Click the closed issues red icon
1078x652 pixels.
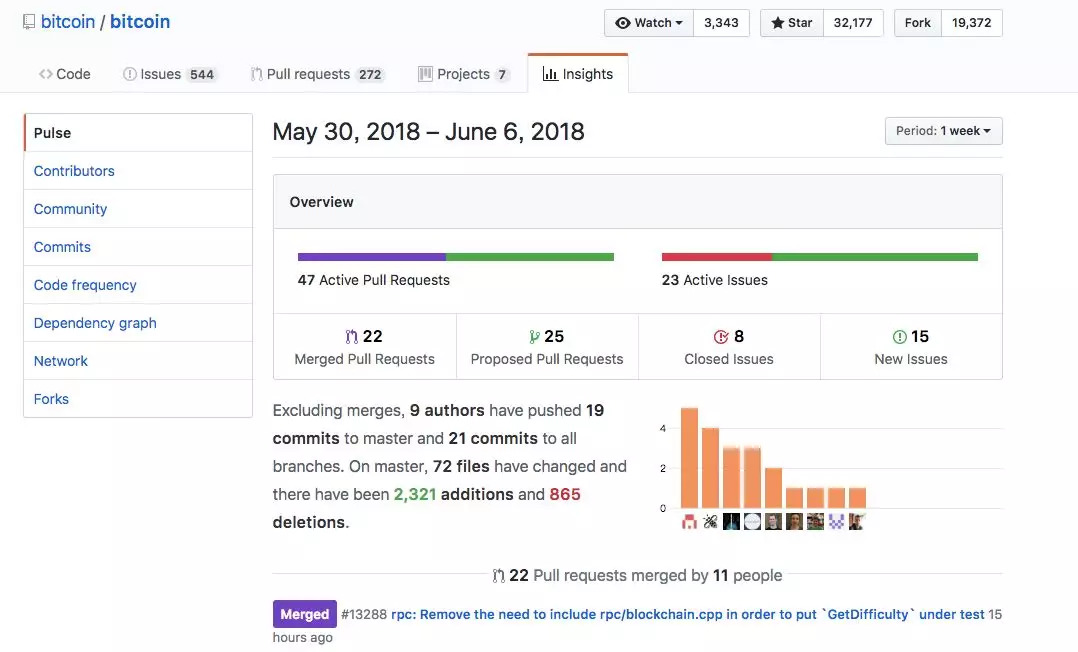pos(721,337)
